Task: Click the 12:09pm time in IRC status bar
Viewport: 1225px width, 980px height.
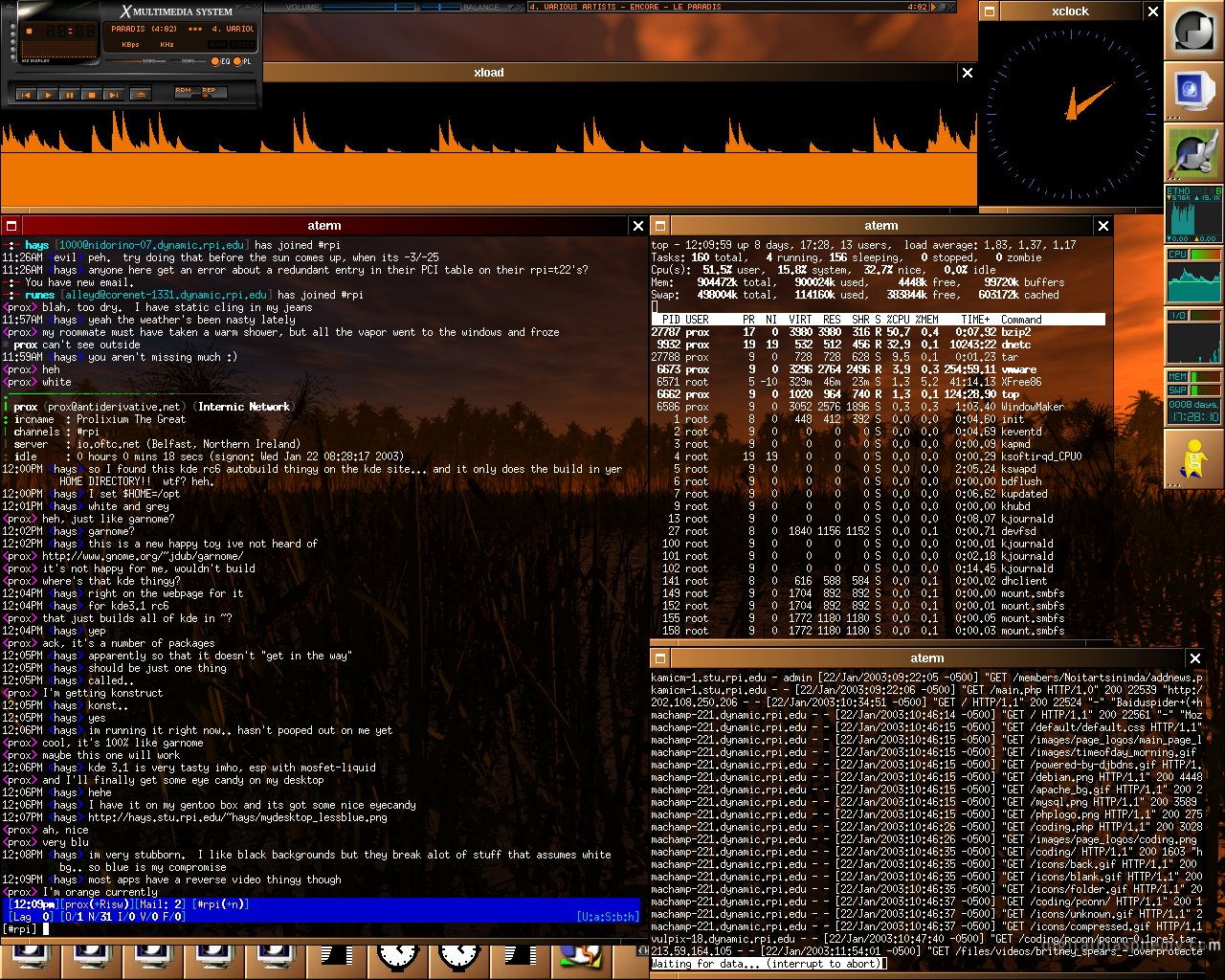Action: coord(33,904)
